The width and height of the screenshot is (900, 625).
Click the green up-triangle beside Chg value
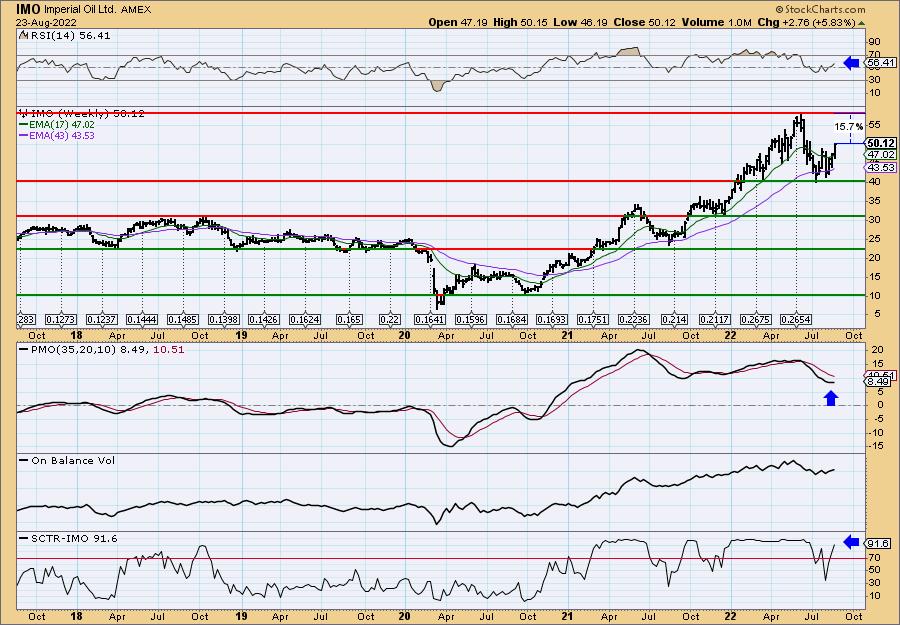[861, 23]
